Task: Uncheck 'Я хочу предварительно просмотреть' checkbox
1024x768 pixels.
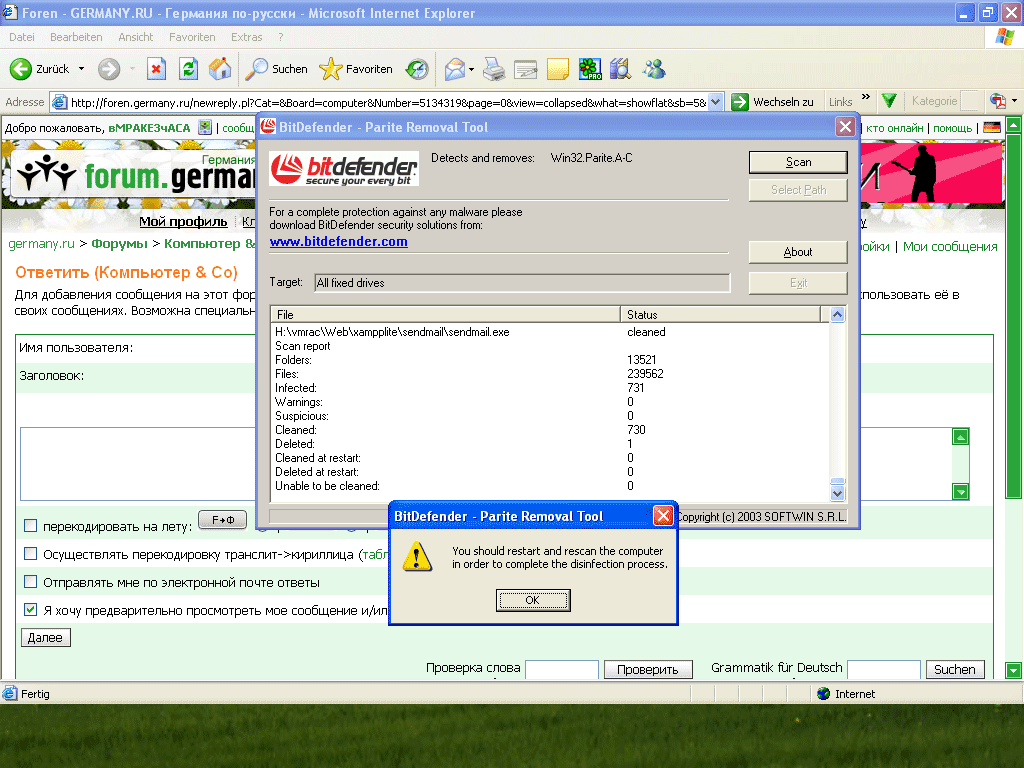Action: tap(30, 609)
